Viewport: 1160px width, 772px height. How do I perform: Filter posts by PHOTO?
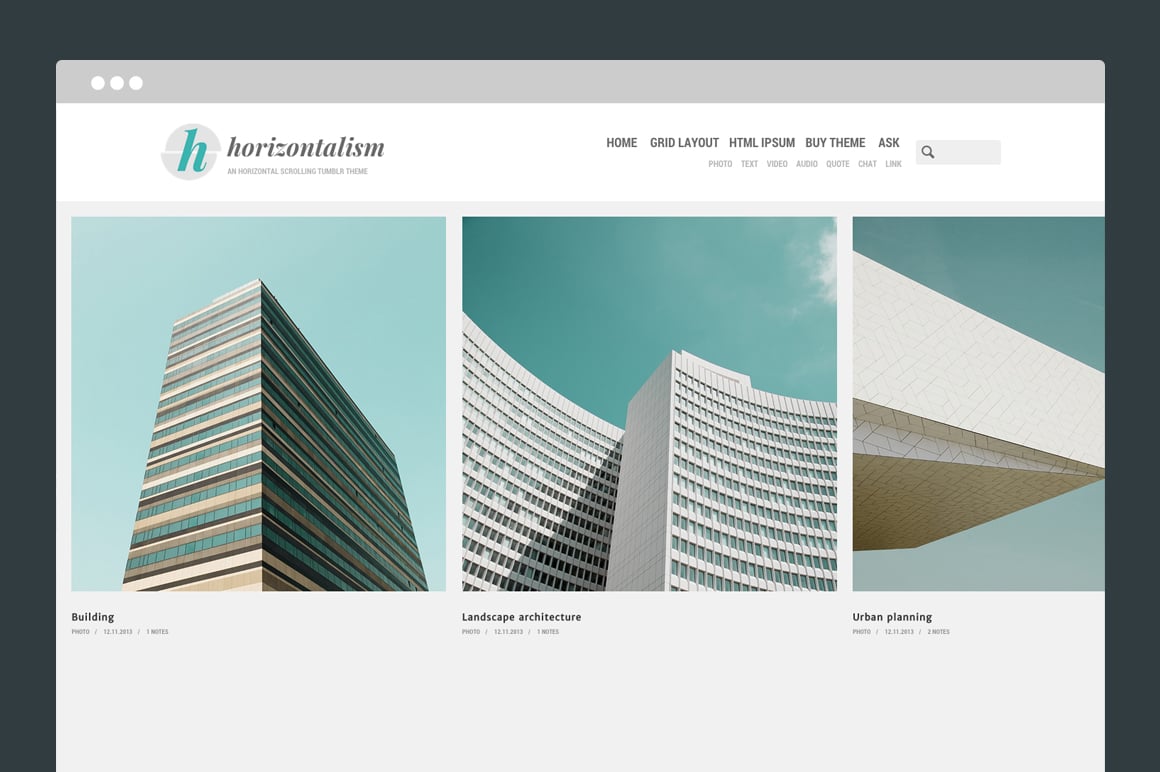point(720,164)
